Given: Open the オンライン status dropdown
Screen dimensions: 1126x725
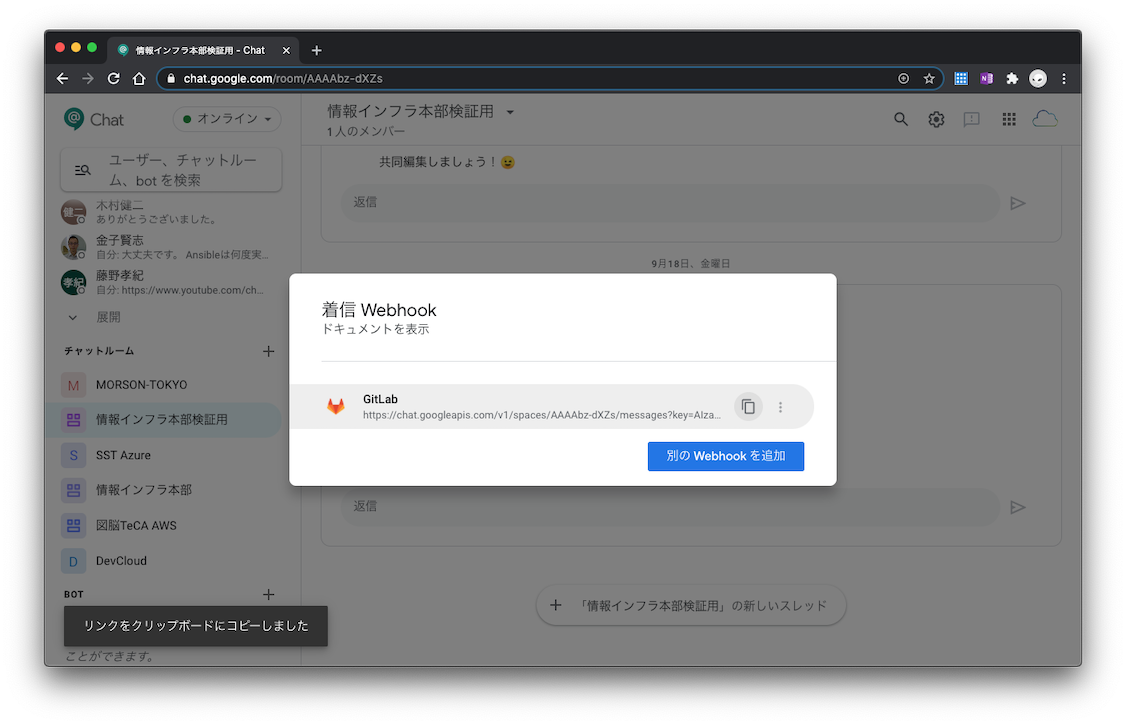Looking at the screenshot, I should point(227,119).
